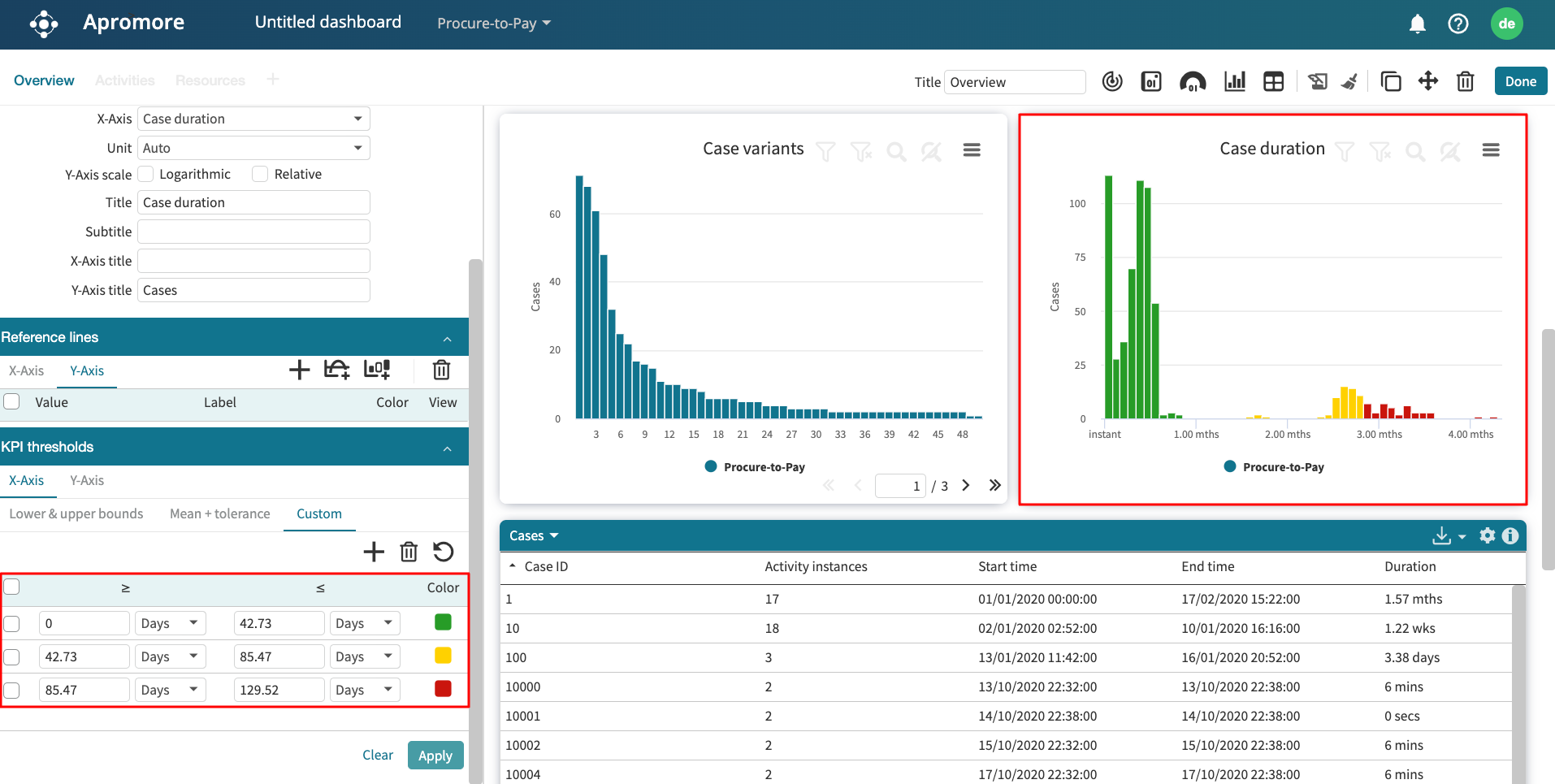Enable the Logarithmic Y-Axis scale checkbox
Image resolution: width=1555 pixels, height=784 pixels.
point(146,174)
